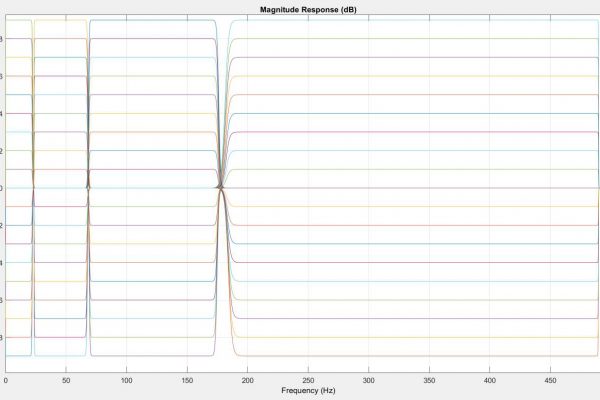Click the x-axis tick label '450'
600x400 pixels.
[550, 380]
